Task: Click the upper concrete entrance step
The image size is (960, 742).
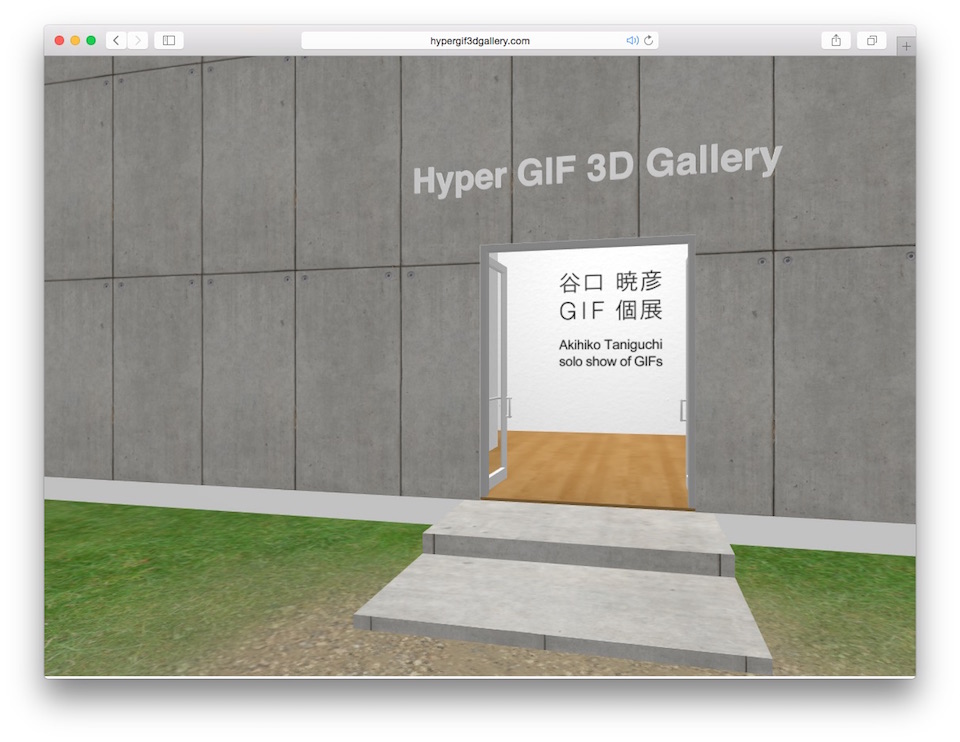Action: tap(578, 529)
